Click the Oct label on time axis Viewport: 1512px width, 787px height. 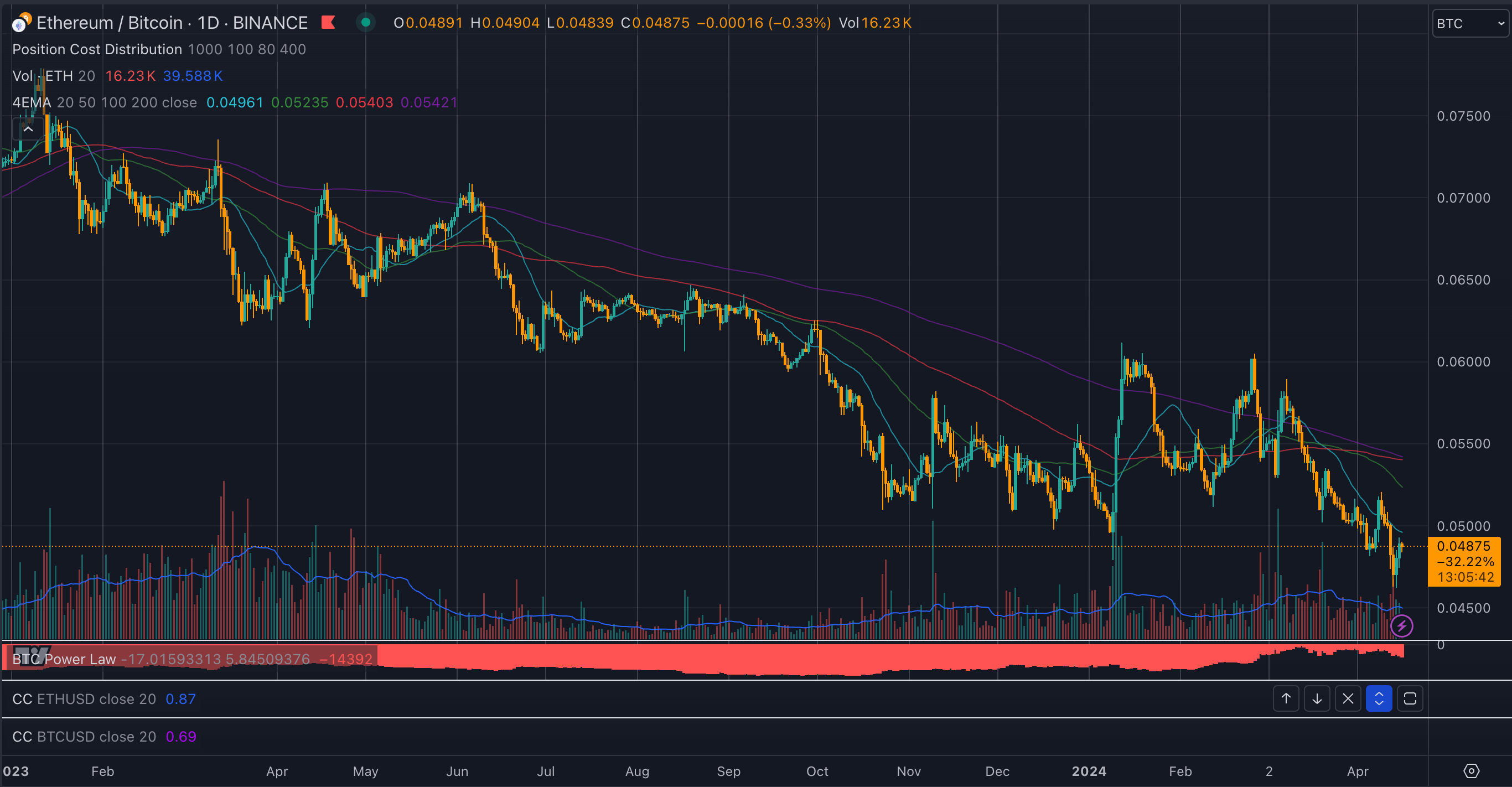817,771
